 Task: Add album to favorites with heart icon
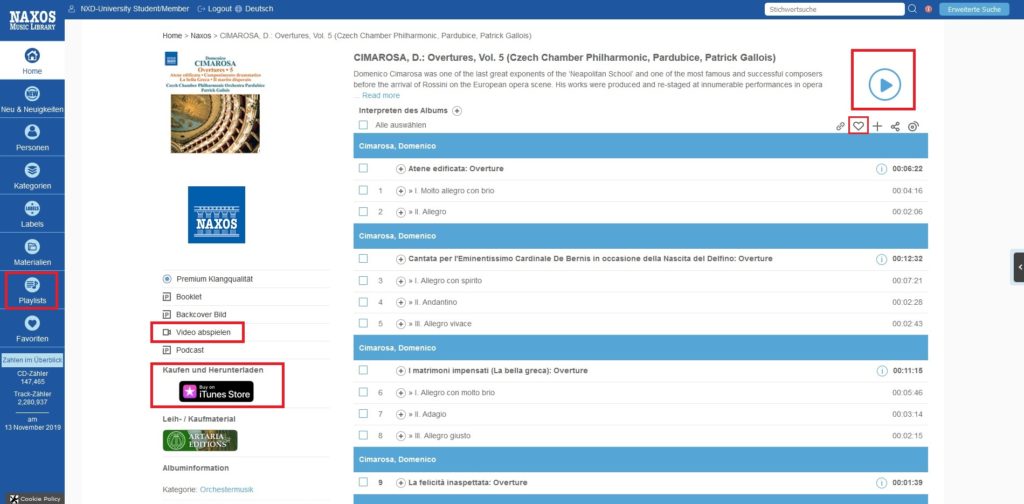(858, 126)
